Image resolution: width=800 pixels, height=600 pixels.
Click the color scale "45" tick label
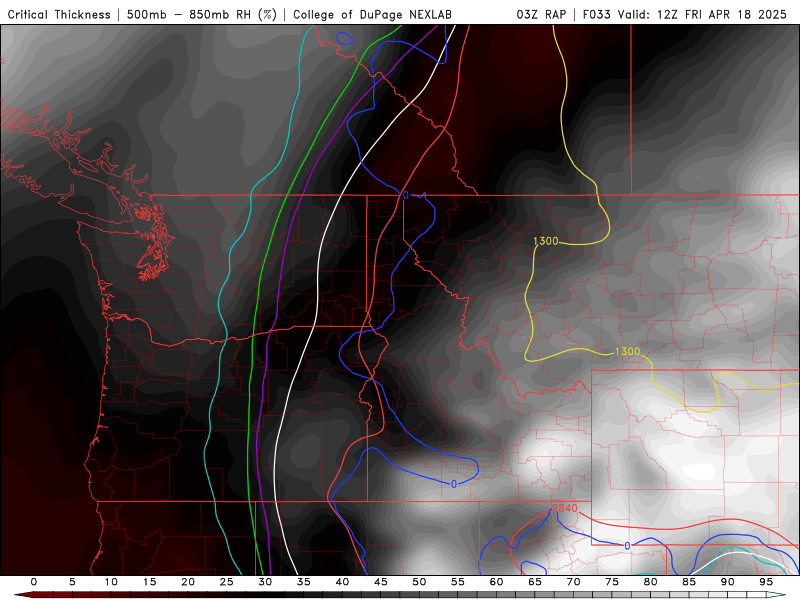(381, 582)
